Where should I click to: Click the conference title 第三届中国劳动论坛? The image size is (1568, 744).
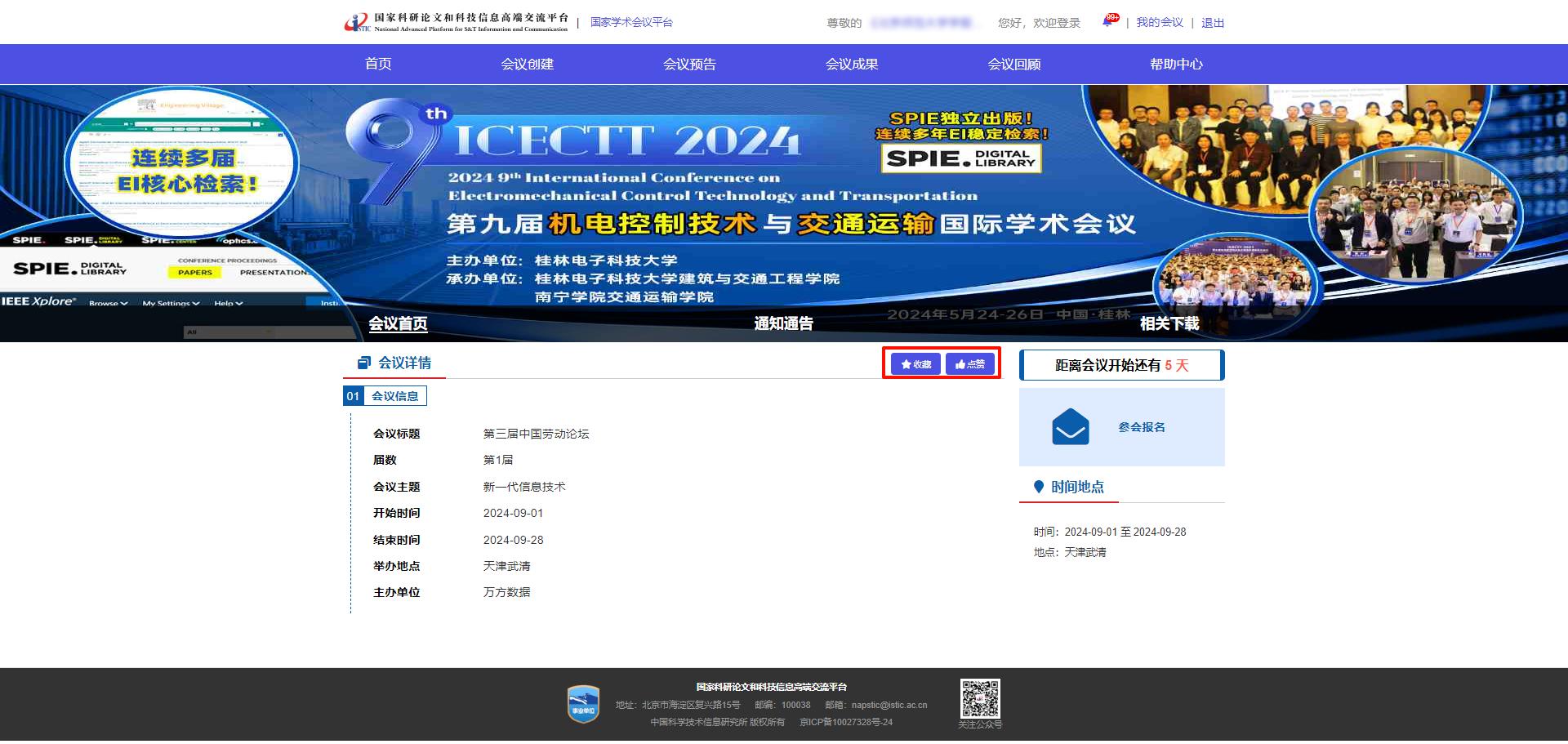point(536,434)
